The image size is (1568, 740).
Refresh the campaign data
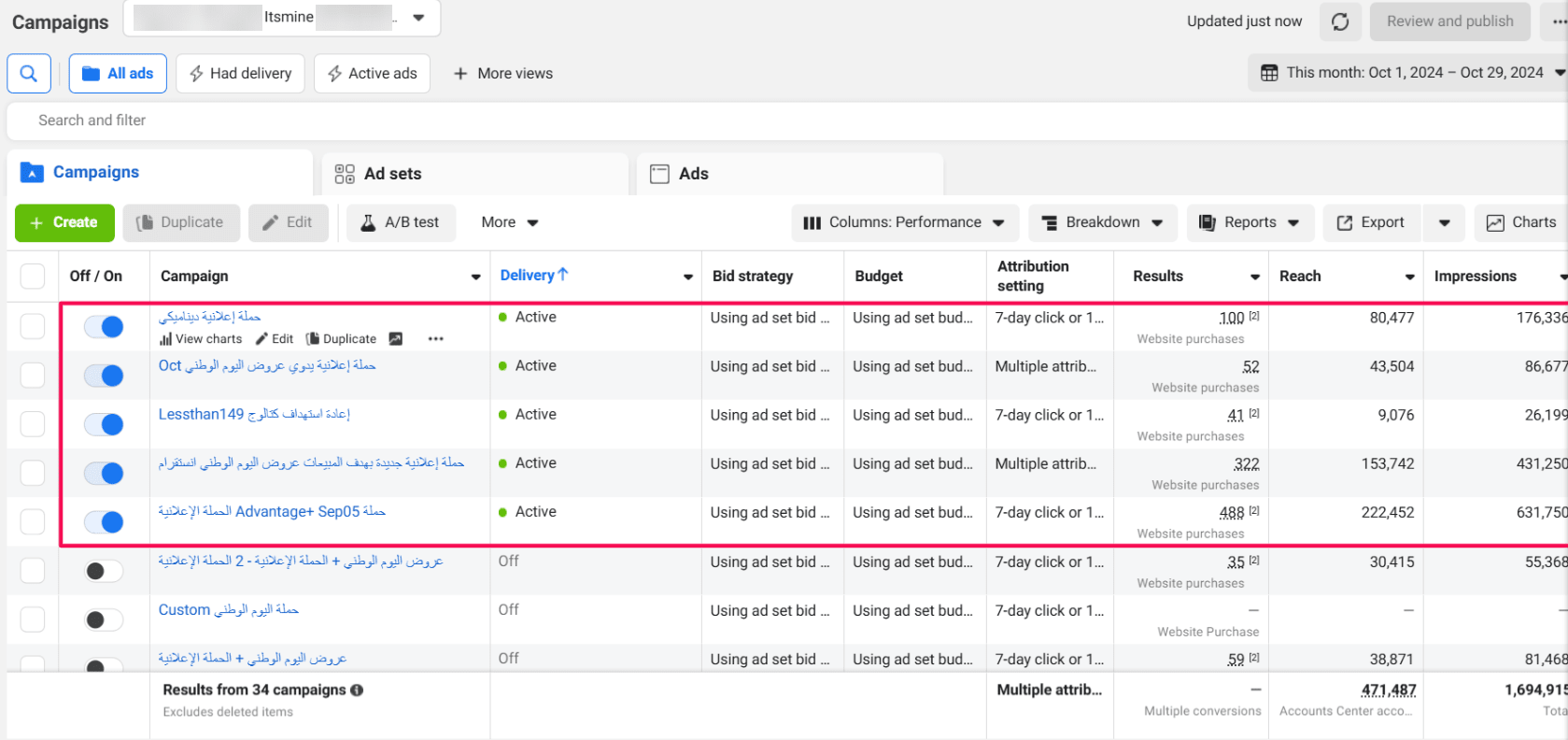point(1340,21)
